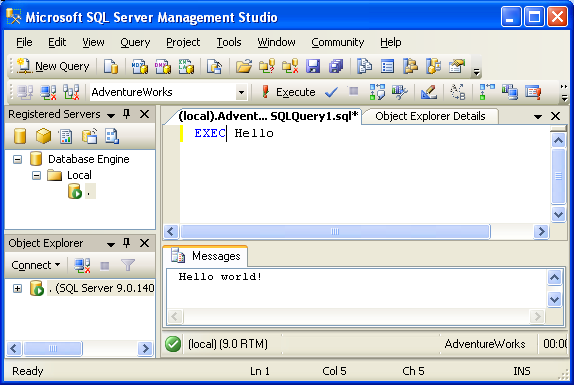Open the Help menu
Image resolution: width=574 pixels, height=385 pixels.
[391, 42]
